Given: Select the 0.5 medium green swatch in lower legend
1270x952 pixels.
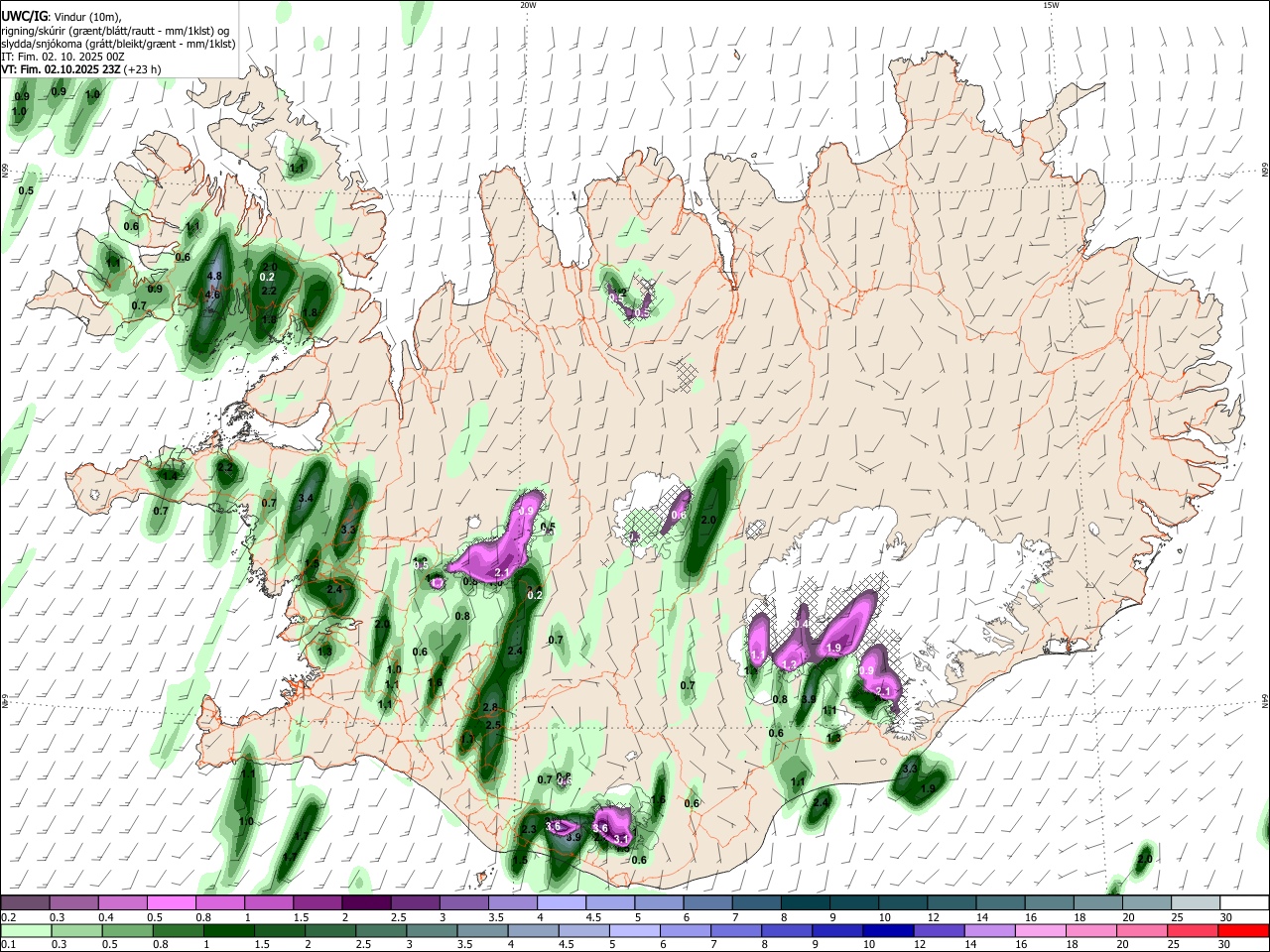Looking at the screenshot, I should coord(127,930).
